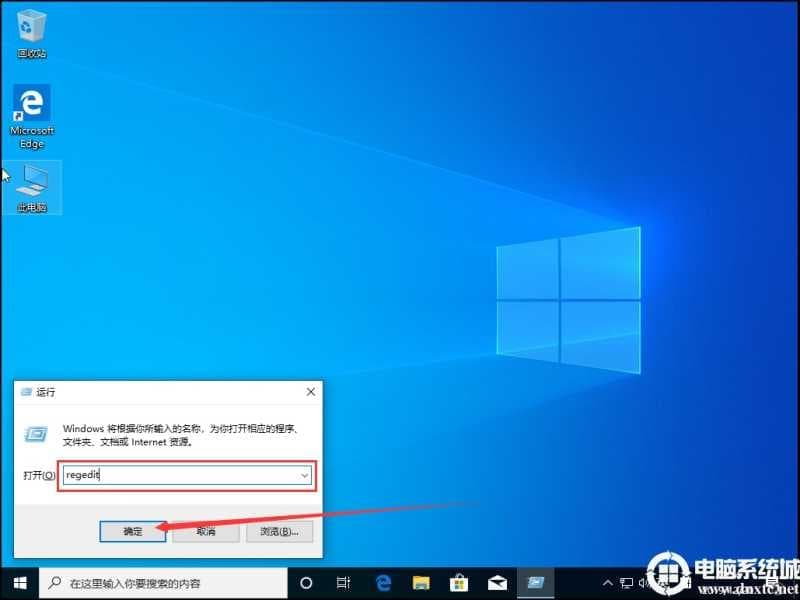Click the network icon in system tray
The height and width of the screenshot is (600, 800).
click(x=627, y=583)
